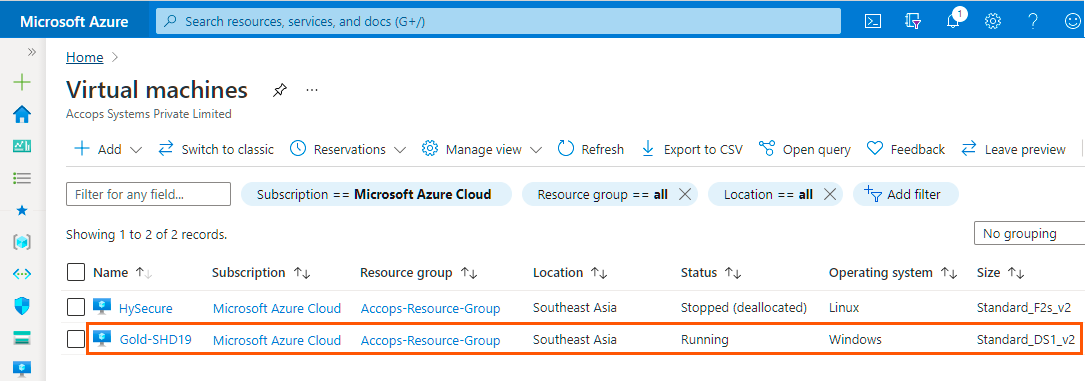Click Open query

804,149
